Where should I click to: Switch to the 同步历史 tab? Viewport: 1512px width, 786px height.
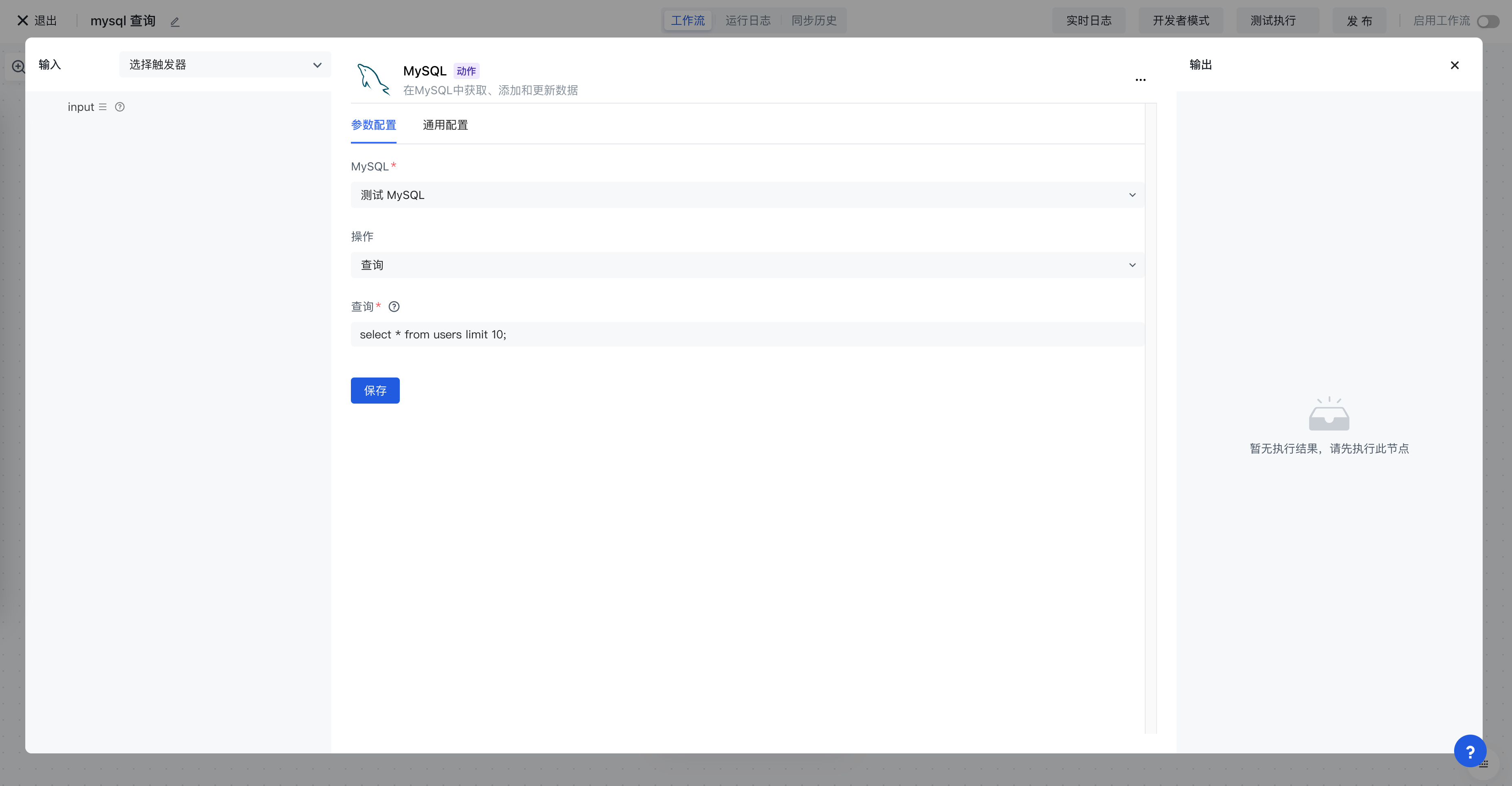click(x=813, y=20)
